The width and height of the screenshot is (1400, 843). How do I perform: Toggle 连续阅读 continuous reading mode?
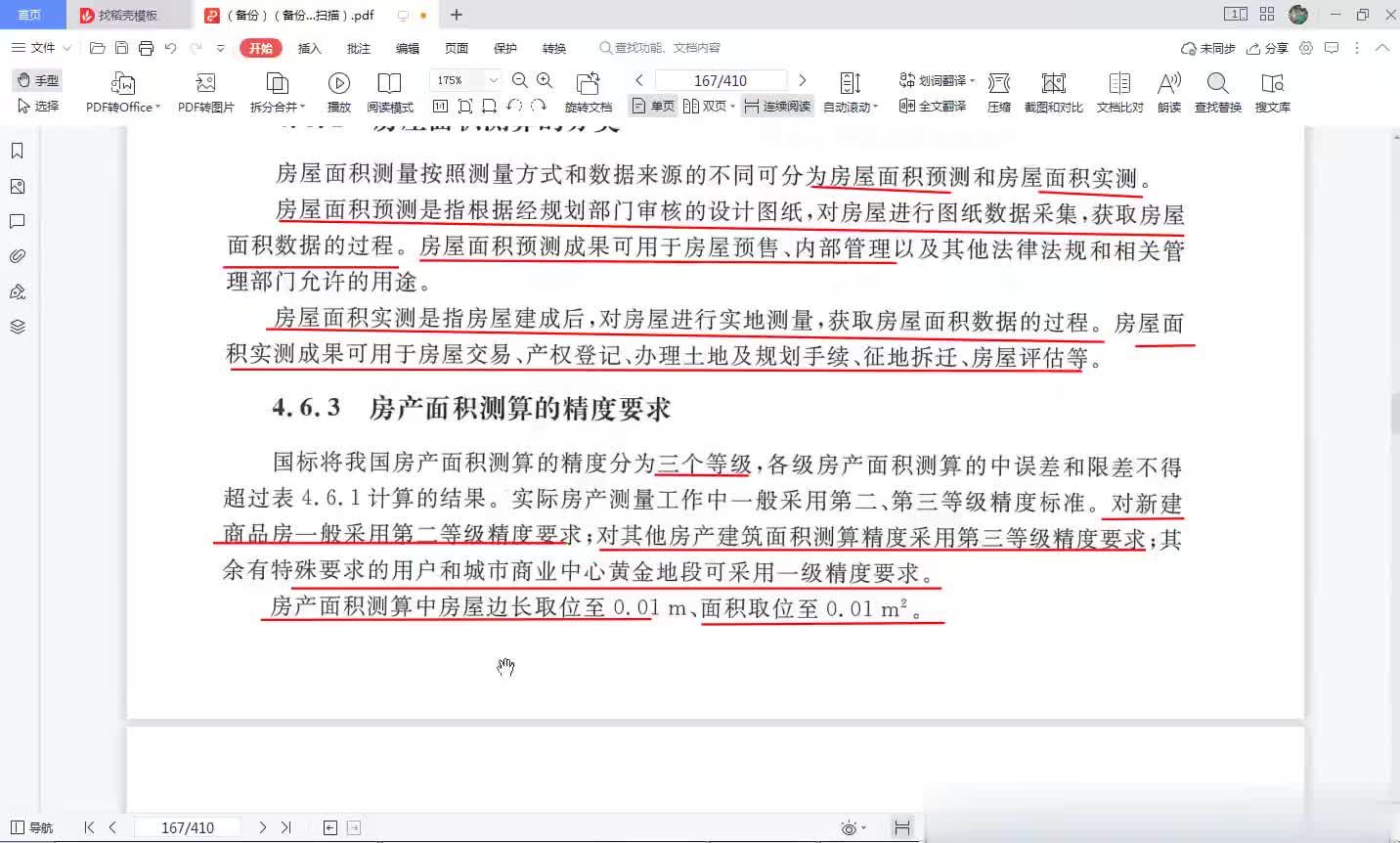(778, 107)
